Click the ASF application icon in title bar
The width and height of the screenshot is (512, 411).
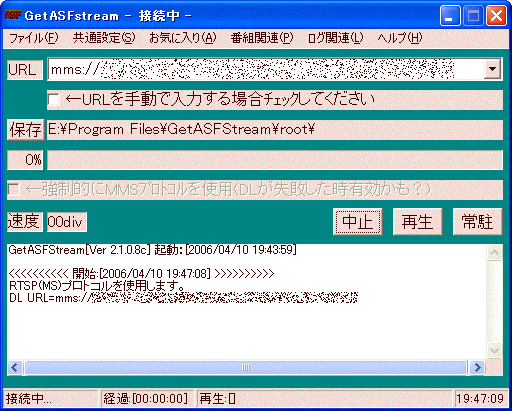click(13, 15)
